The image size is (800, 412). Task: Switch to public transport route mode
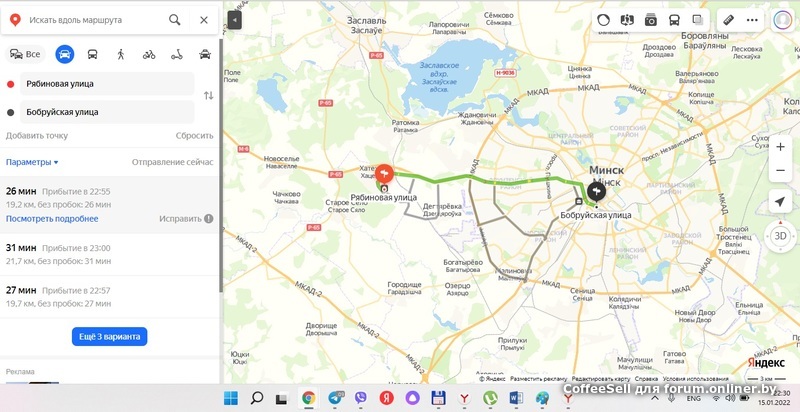coord(92,54)
